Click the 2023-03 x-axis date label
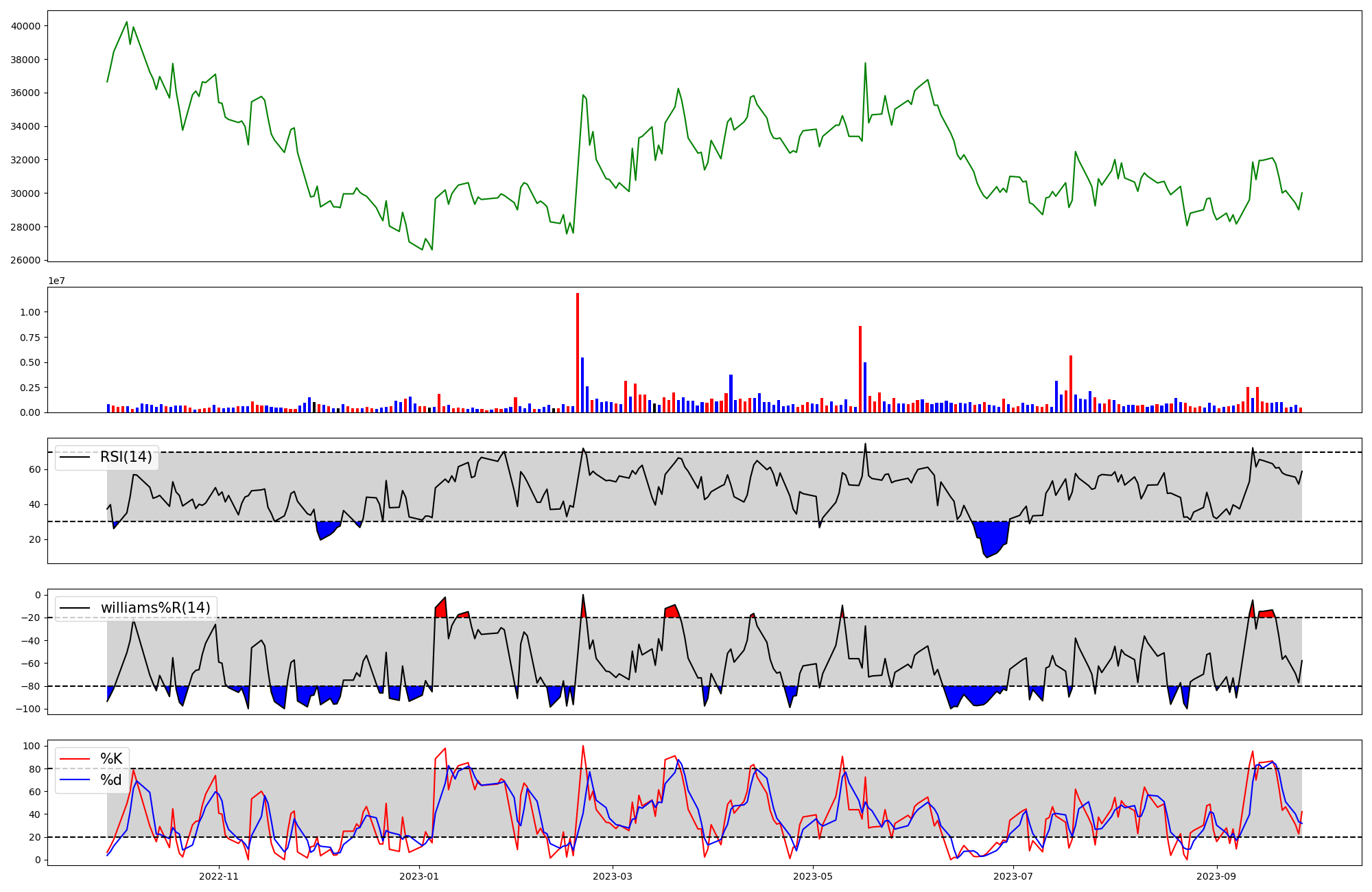Screen dimensions: 1372x892 tap(612, 876)
